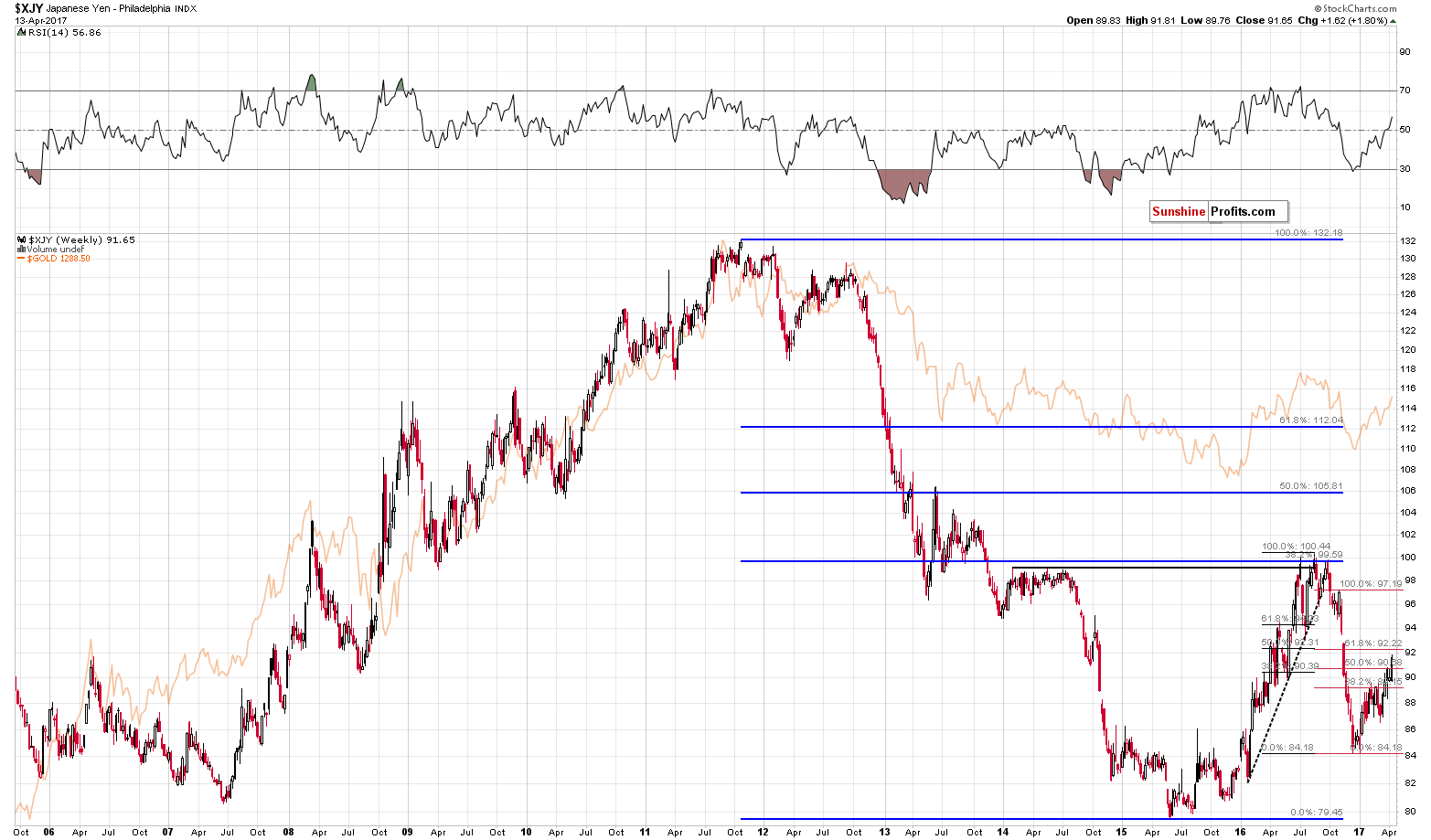
Task: Click the '38.2%: 90.39' retracement label
Action: click(x=1290, y=666)
